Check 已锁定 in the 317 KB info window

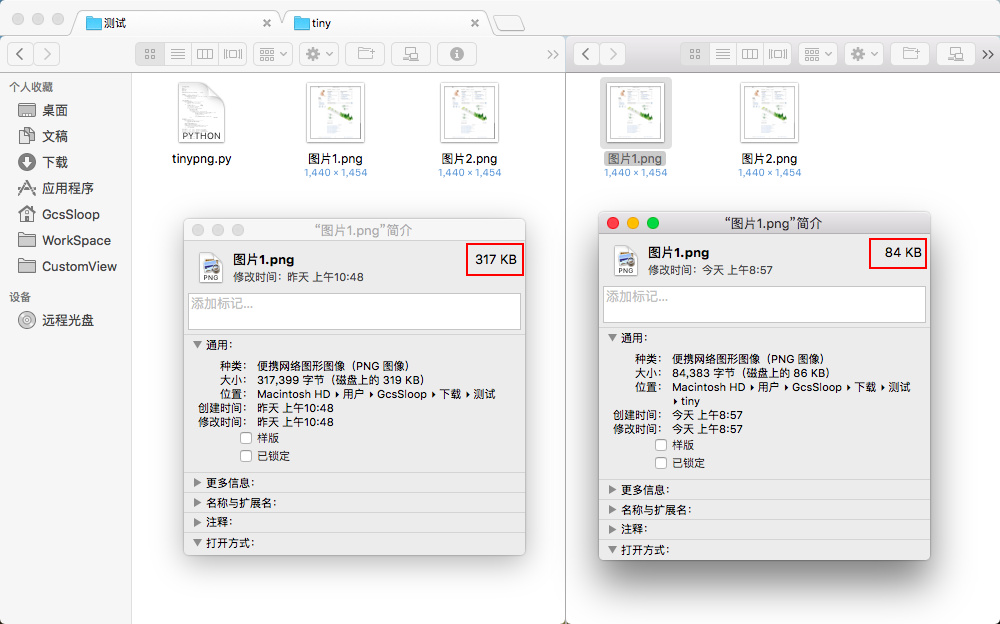click(246, 456)
